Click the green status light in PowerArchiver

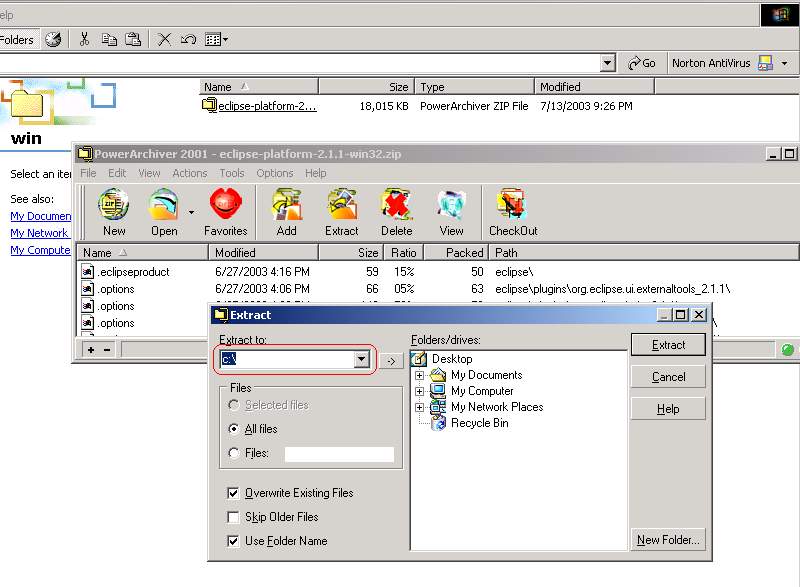pos(788,349)
